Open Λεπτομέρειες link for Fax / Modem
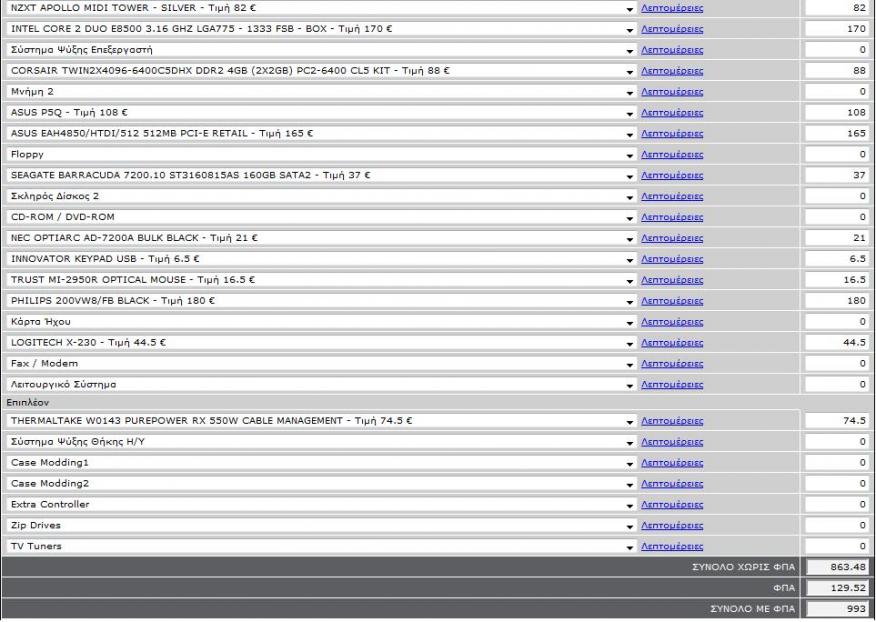 [x=672, y=364]
